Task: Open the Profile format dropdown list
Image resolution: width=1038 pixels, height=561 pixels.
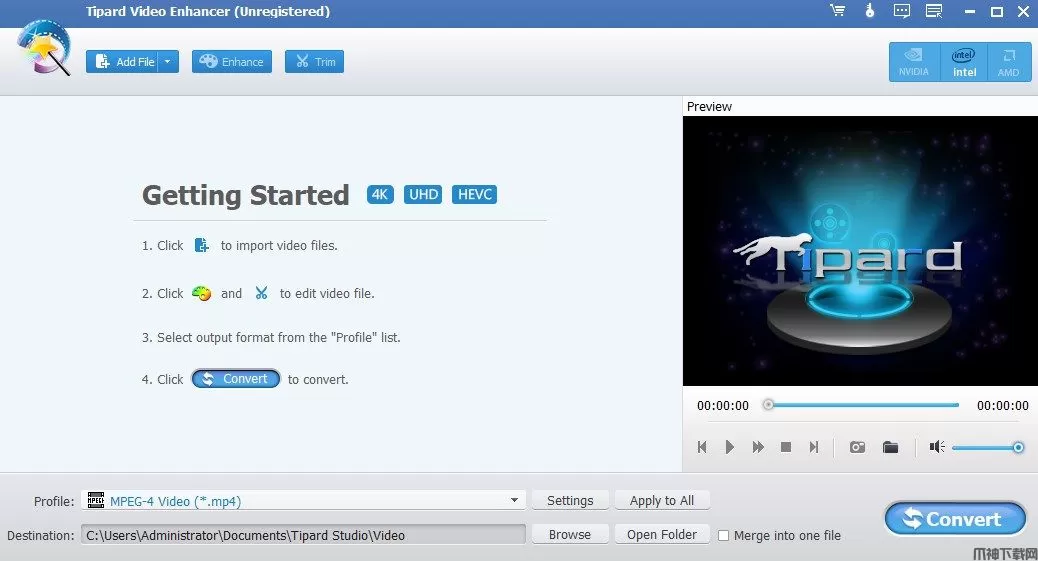Action: pos(514,500)
